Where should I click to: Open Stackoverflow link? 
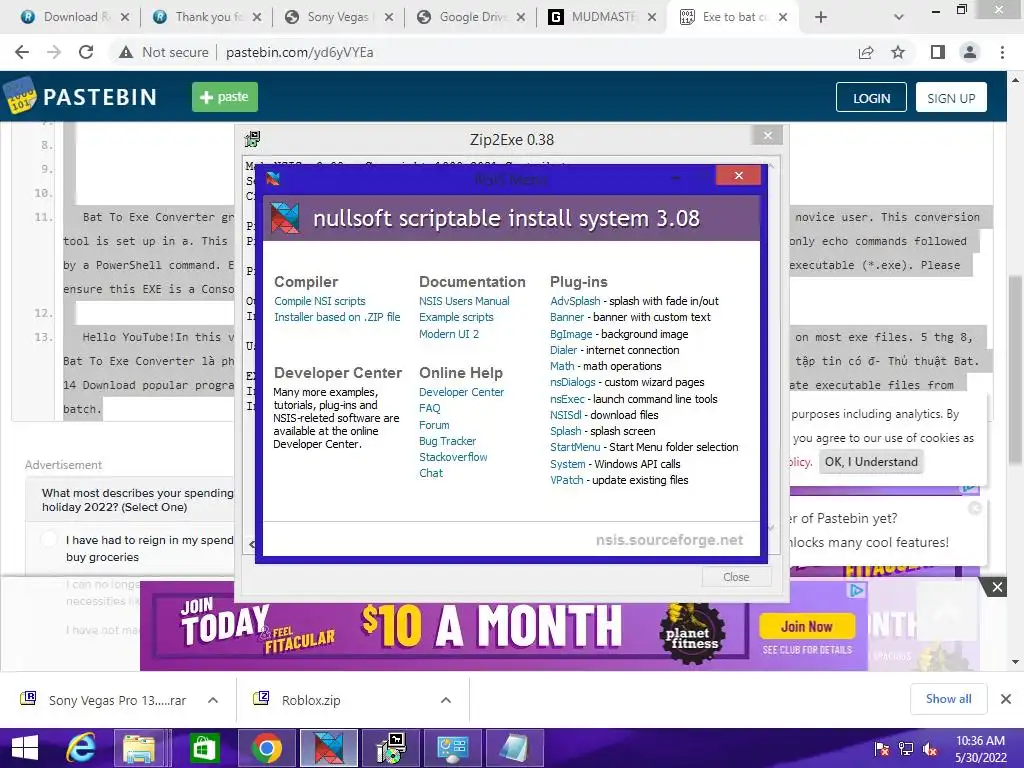pyautogui.click(x=453, y=457)
